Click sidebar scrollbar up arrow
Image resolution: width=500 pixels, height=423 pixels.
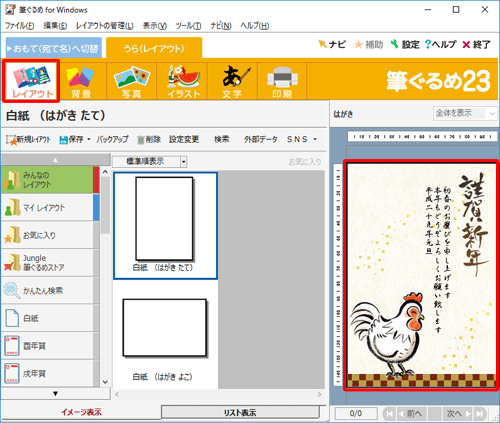(105, 172)
